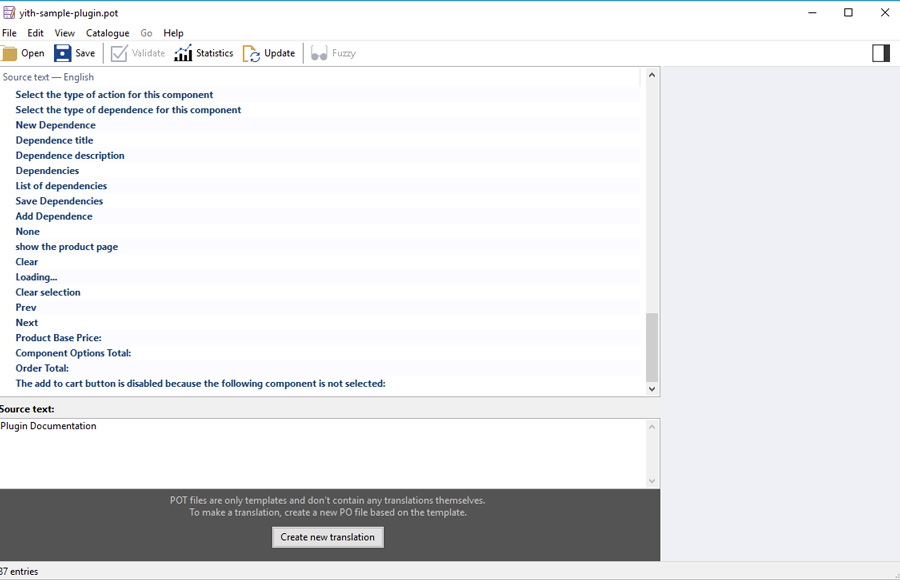Open Statistics via the chart icon

coord(183,53)
